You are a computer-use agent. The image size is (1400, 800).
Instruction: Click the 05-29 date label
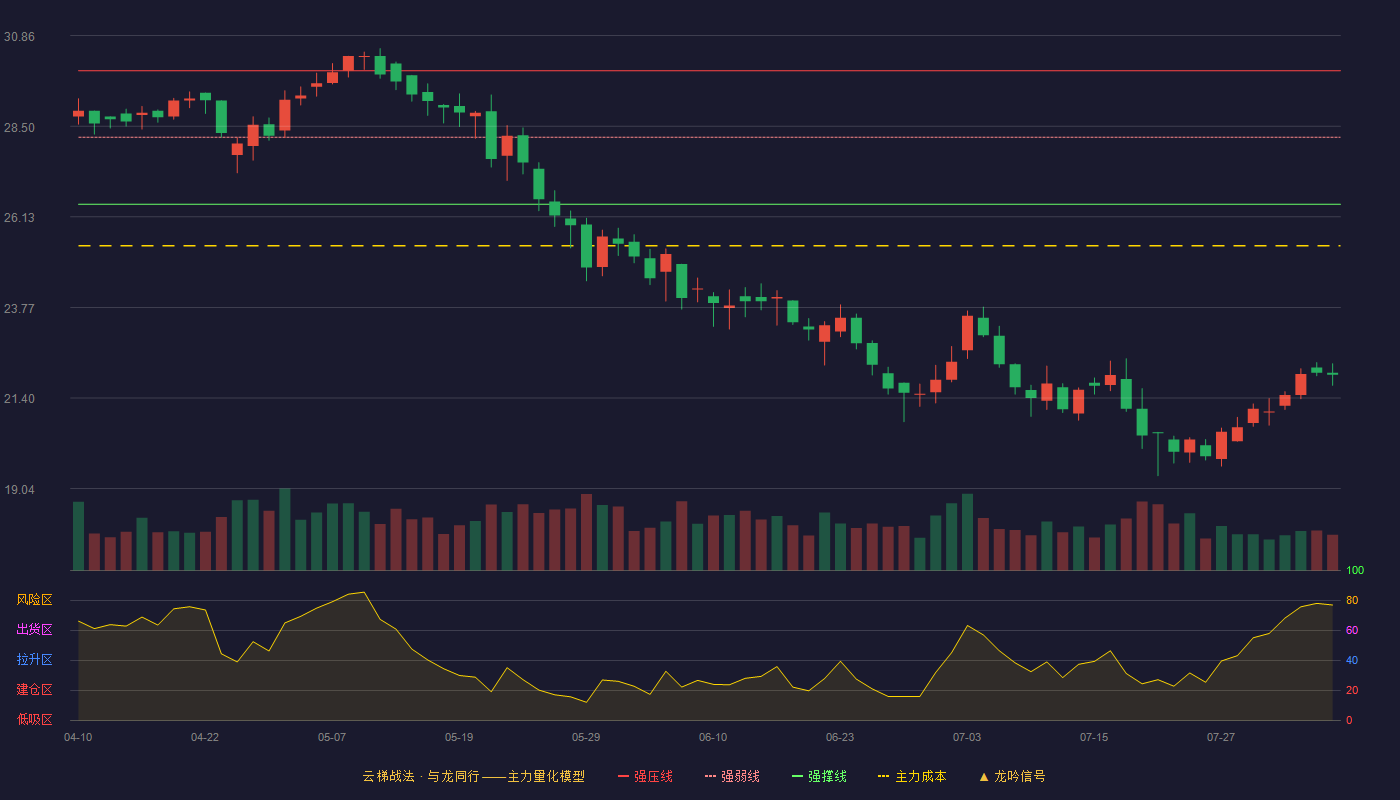click(x=586, y=737)
